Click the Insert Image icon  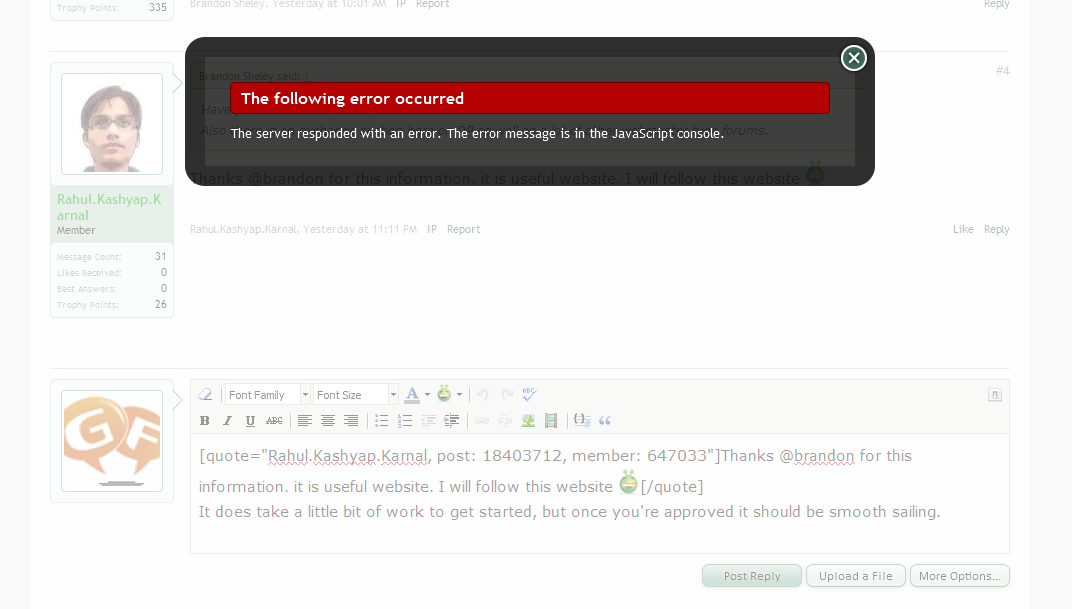pos(528,420)
